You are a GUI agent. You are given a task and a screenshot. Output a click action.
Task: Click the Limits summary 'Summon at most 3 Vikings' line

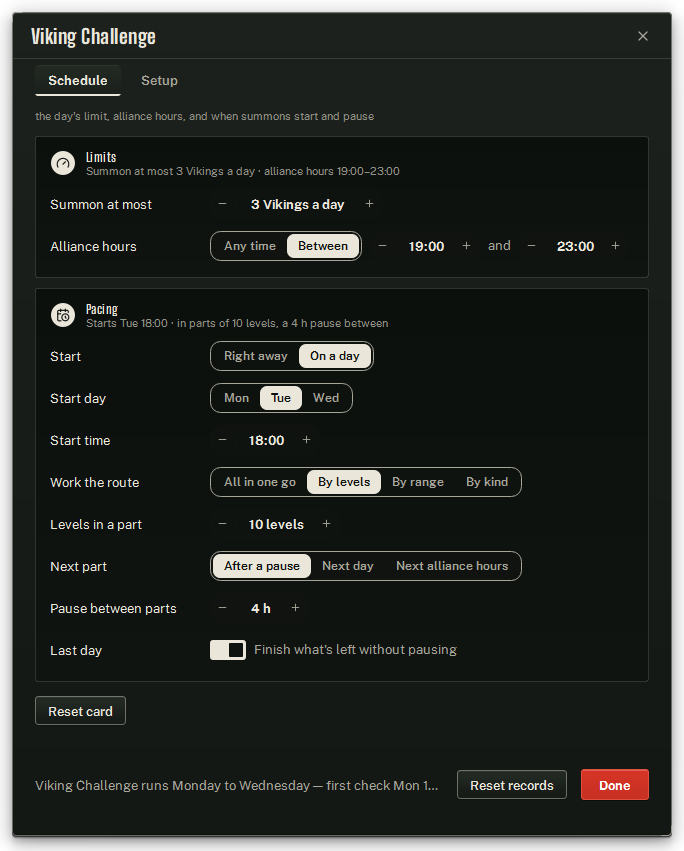click(243, 172)
